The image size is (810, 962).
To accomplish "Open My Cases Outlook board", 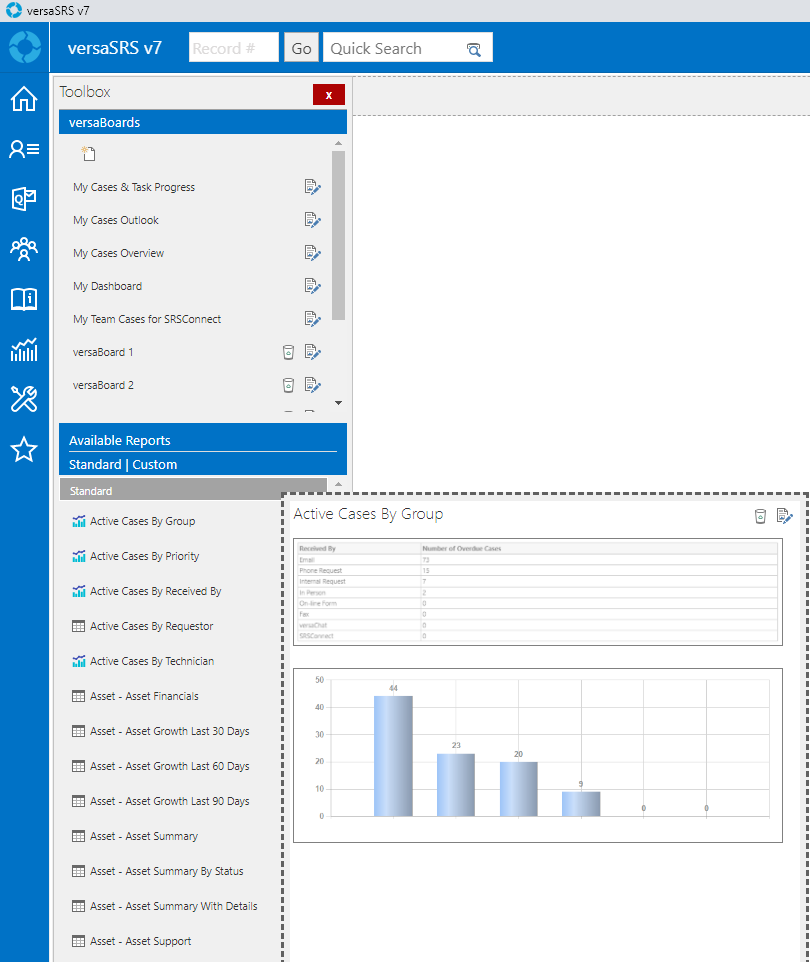I will 116,220.
